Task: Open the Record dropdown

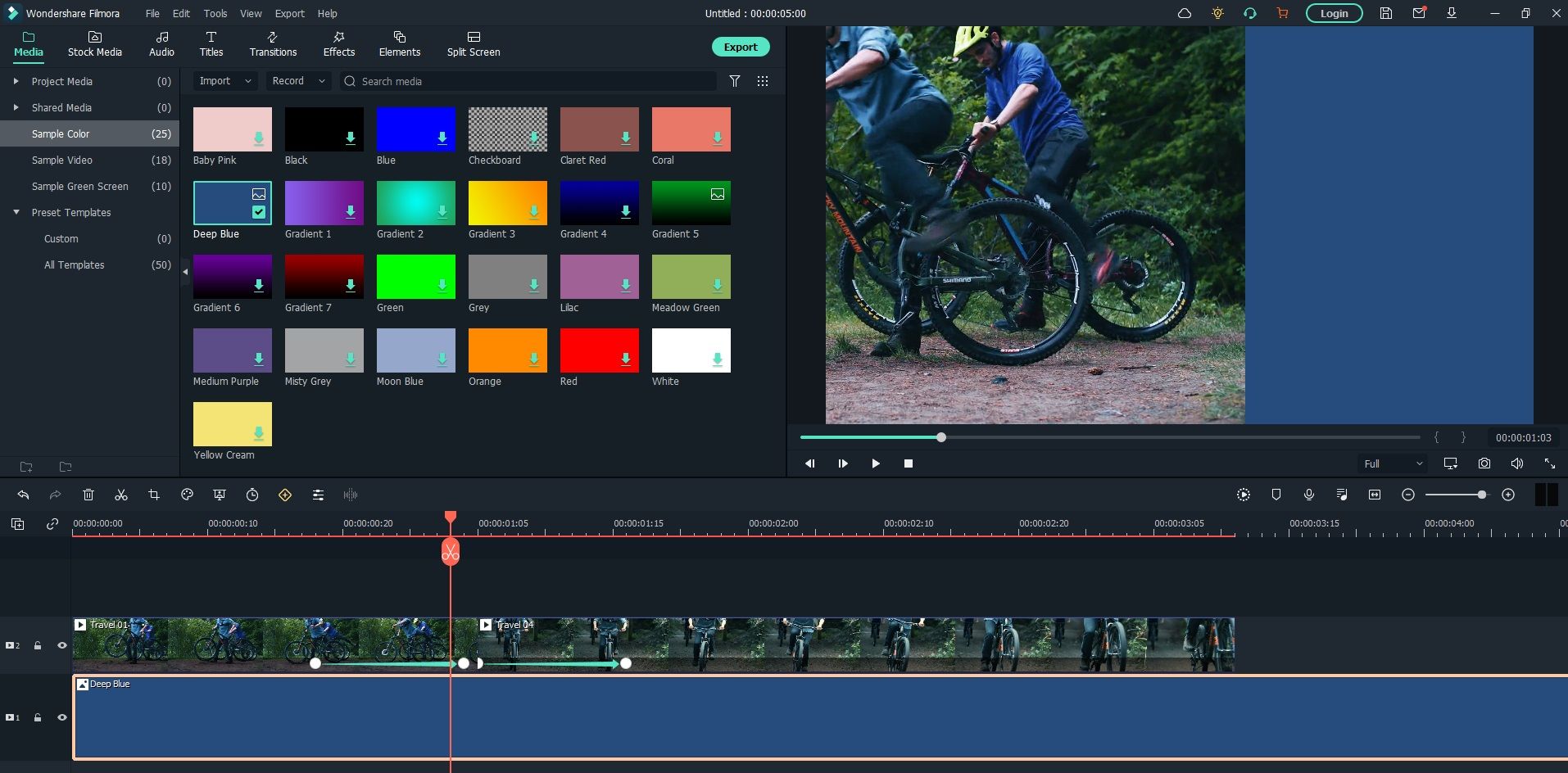Action: [298, 81]
